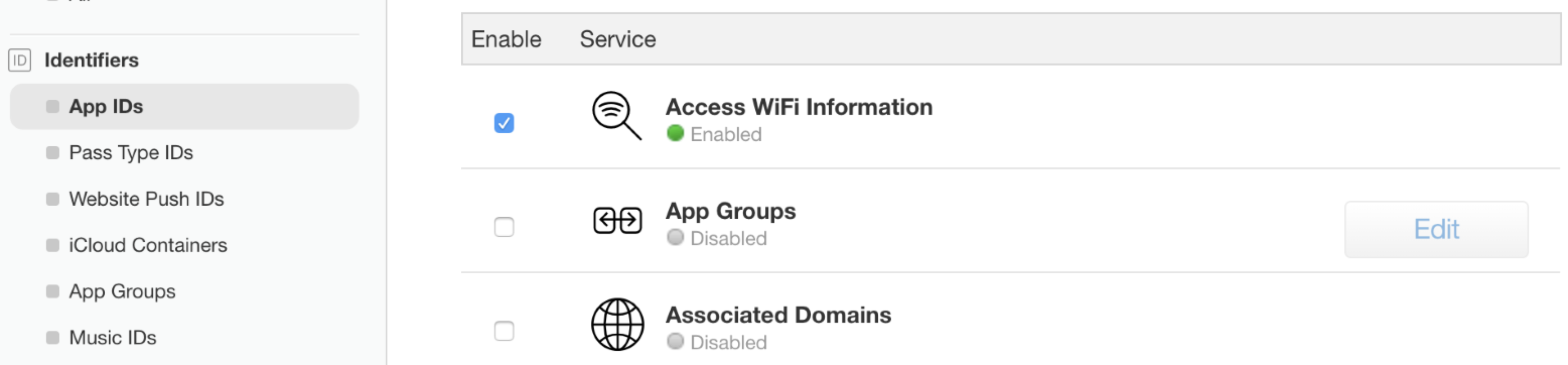Click the gray Disabled dot under Associated Domains
This screenshot has width=1568, height=365.
675,342
